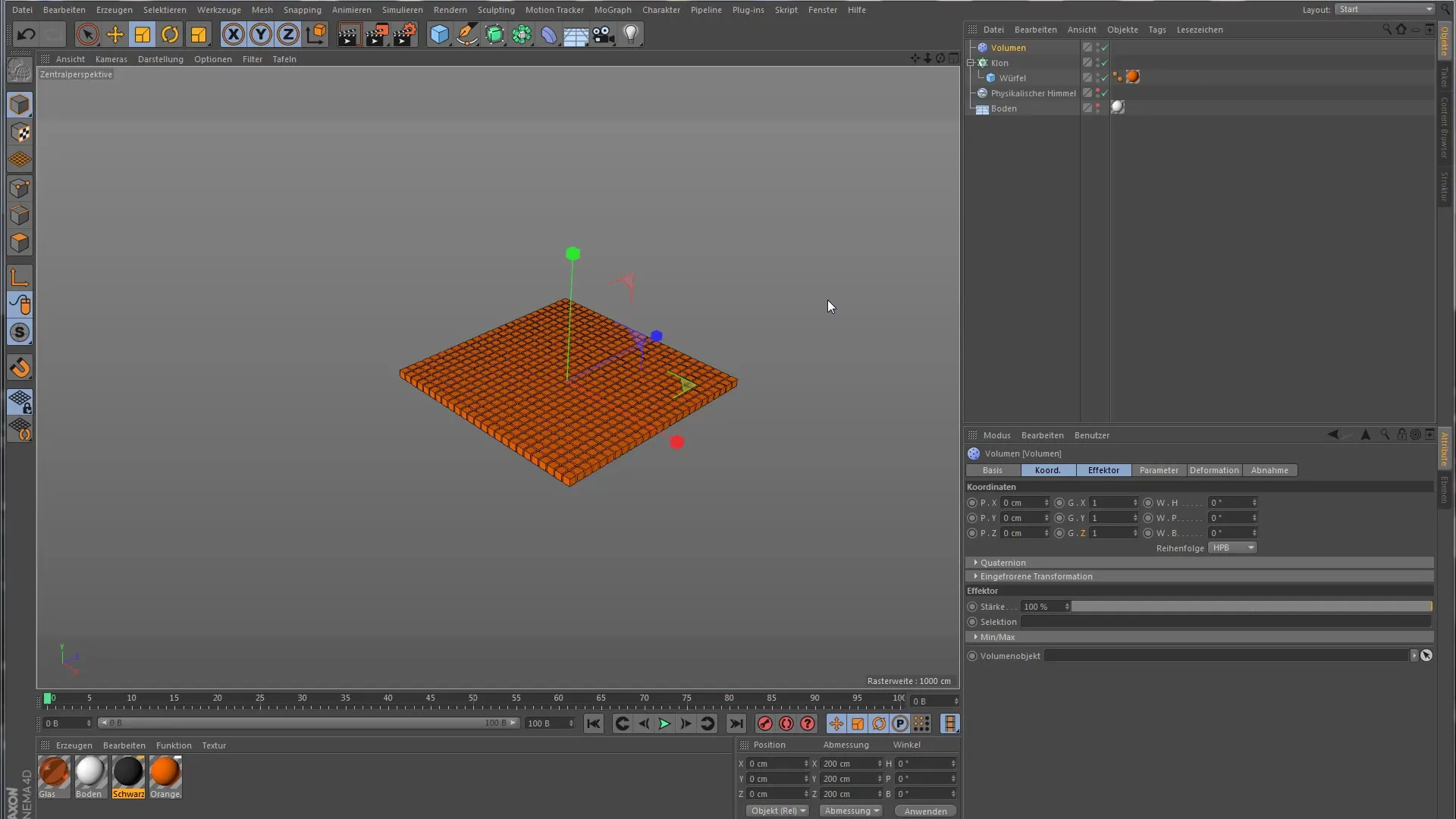
Task: Open Objekt (Rel) dropdown
Action: (x=778, y=811)
